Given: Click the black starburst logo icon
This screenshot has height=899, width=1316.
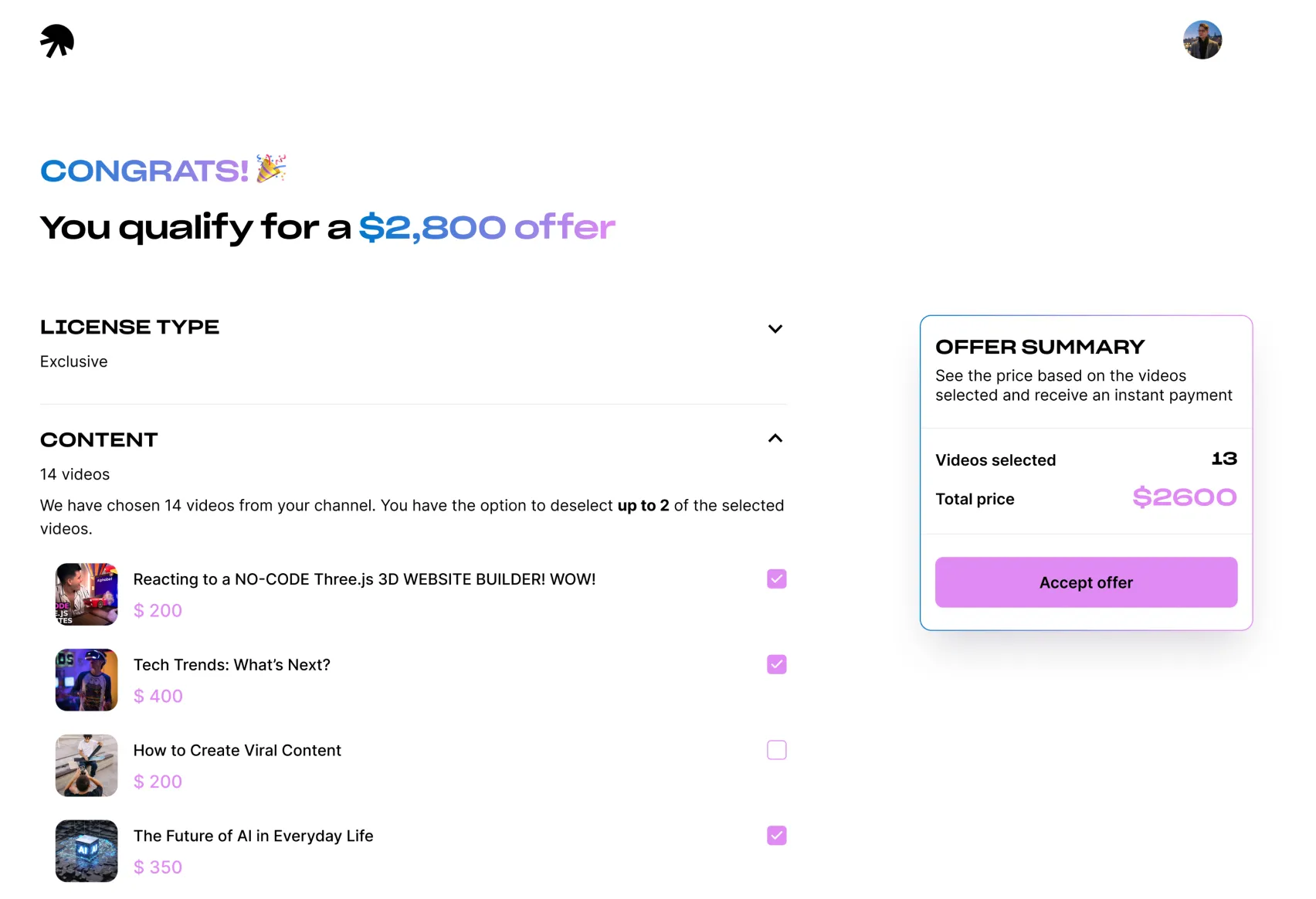Looking at the screenshot, I should pos(57,41).
